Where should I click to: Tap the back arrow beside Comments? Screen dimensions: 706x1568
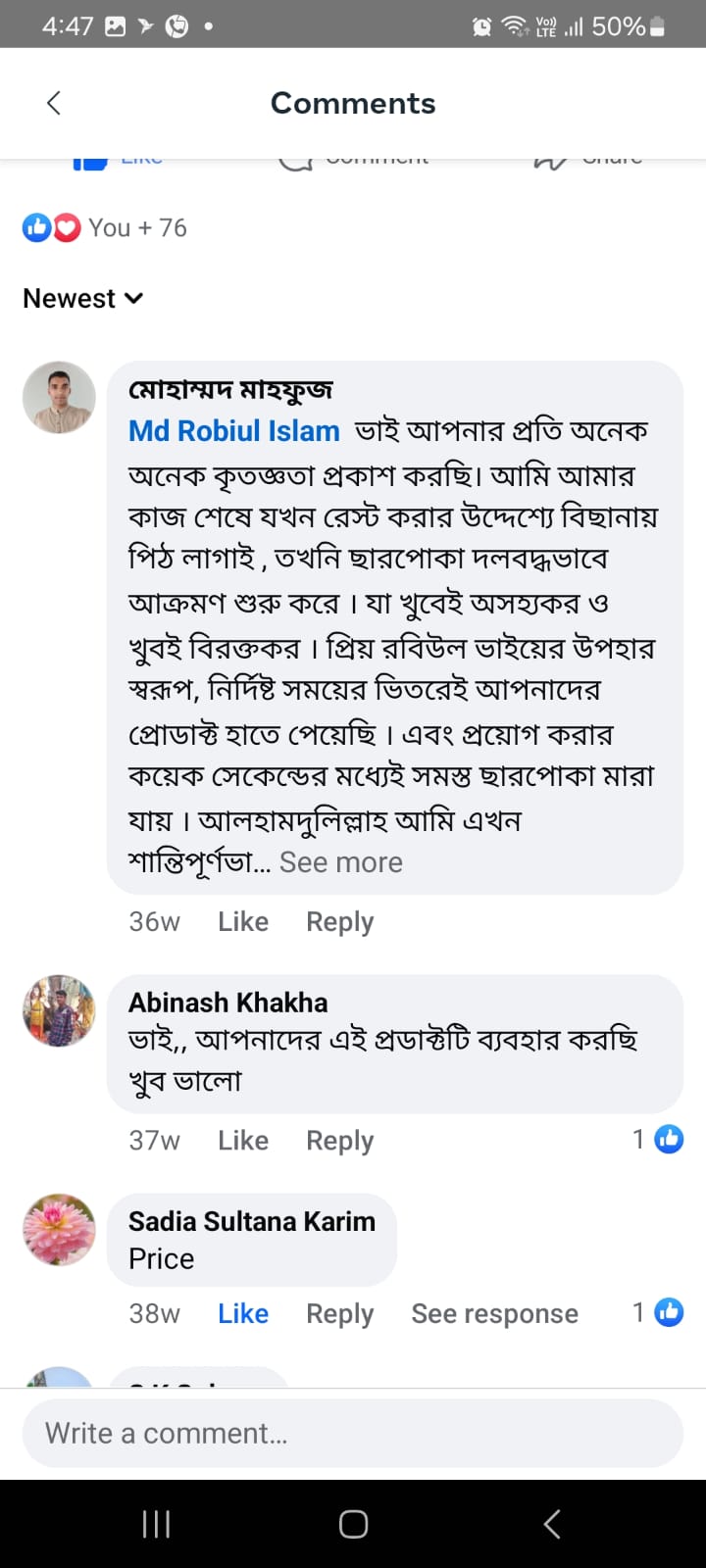pos(54,103)
